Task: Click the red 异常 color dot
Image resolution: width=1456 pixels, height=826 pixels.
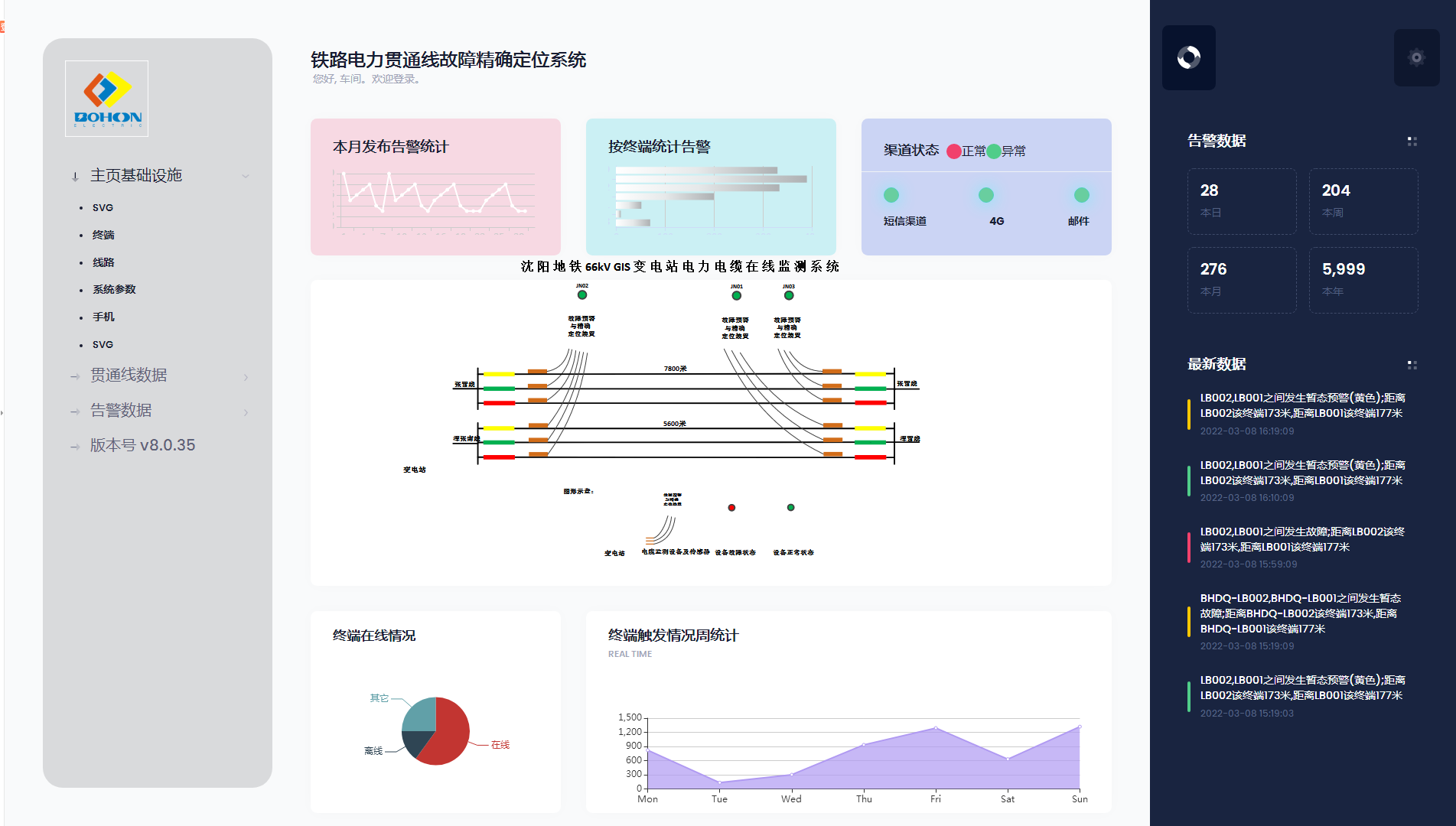Action: (x=953, y=151)
